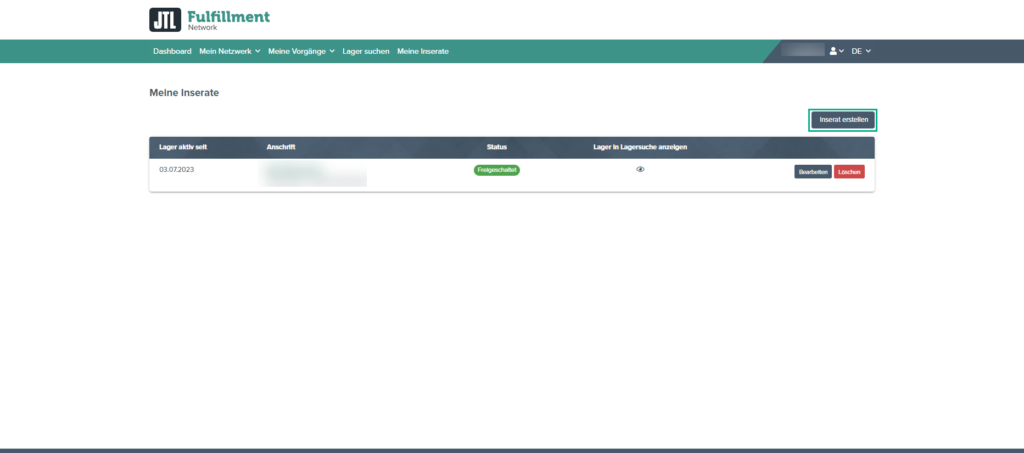Click the Meine Inserate page heading
The width and height of the screenshot is (1024, 453).
[184, 93]
